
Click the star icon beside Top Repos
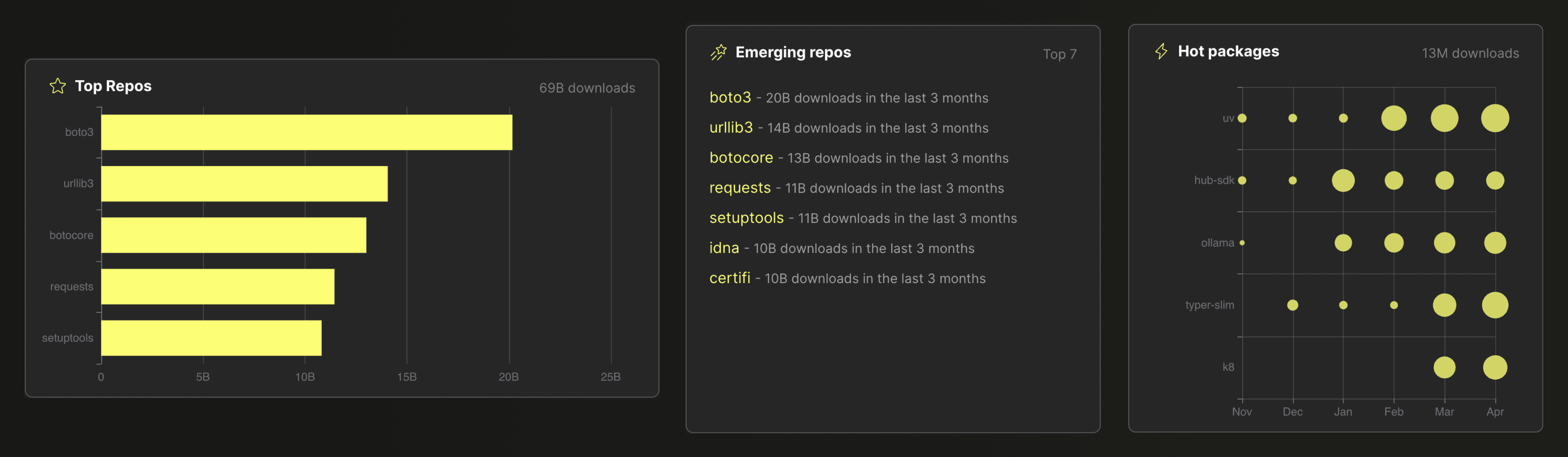[x=58, y=87]
